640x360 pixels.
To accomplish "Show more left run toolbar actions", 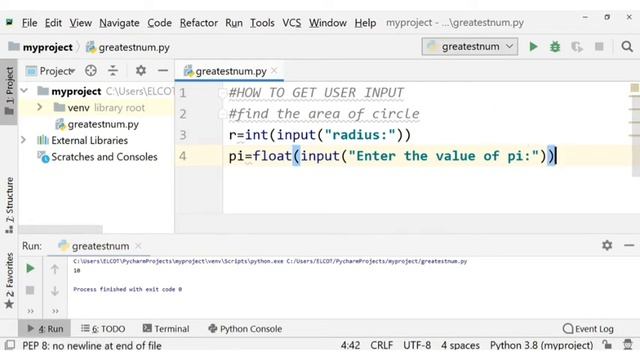I will [31, 311].
